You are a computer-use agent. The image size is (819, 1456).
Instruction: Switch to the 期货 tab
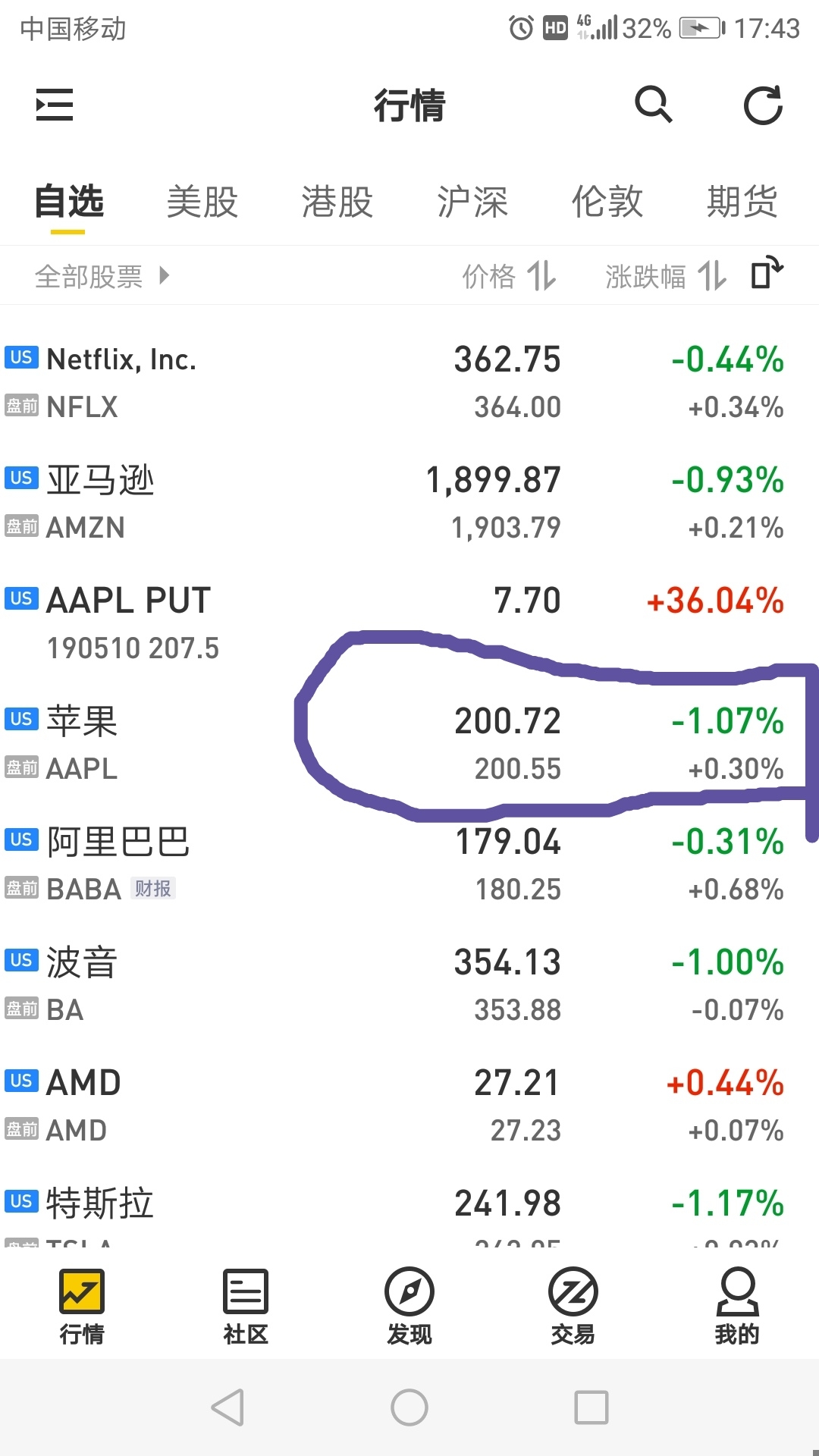pos(742,202)
